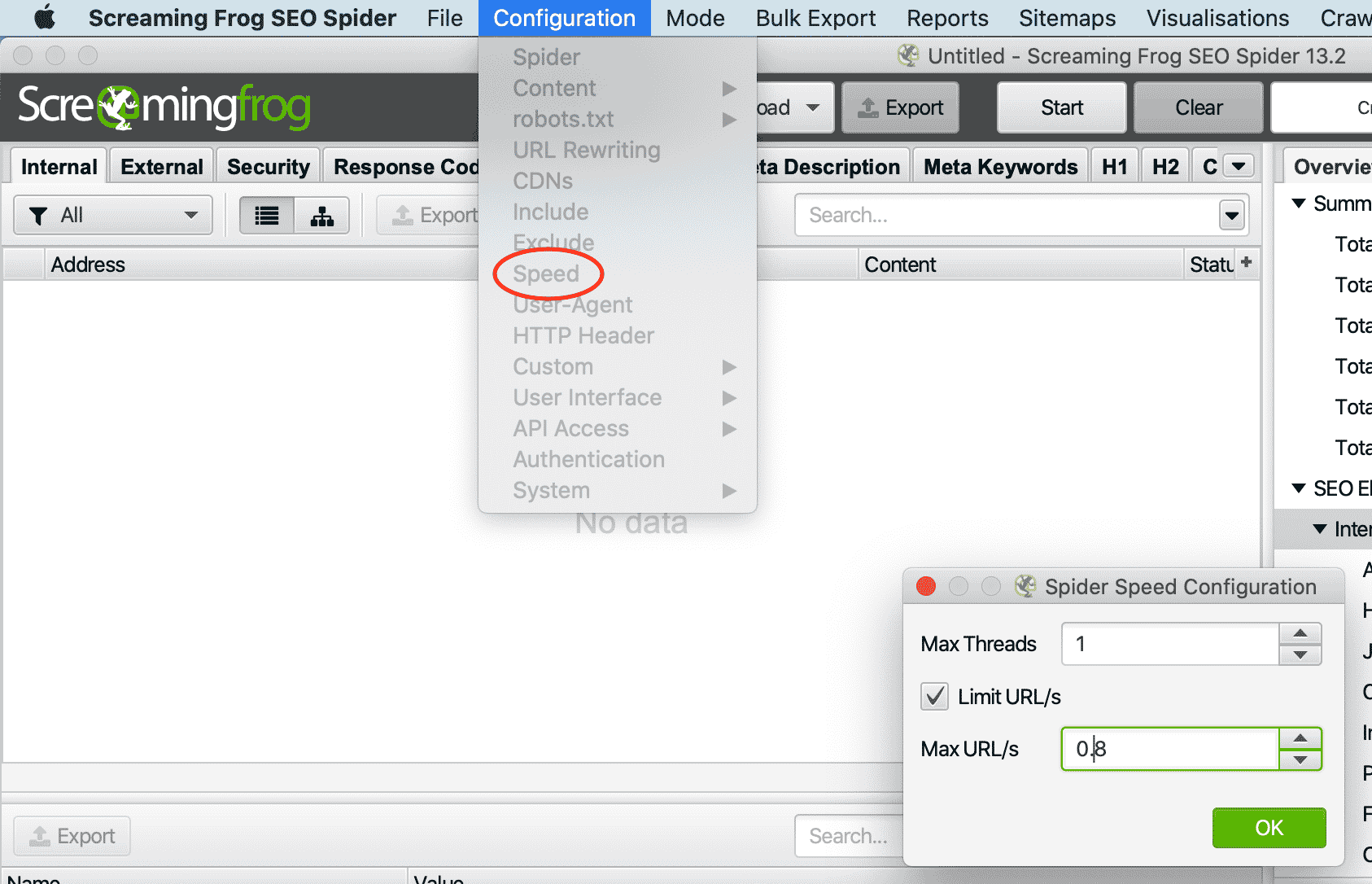Choose CDNs menu entry
Screen dimensions: 1372x884
pyautogui.click(x=543, y=181)
